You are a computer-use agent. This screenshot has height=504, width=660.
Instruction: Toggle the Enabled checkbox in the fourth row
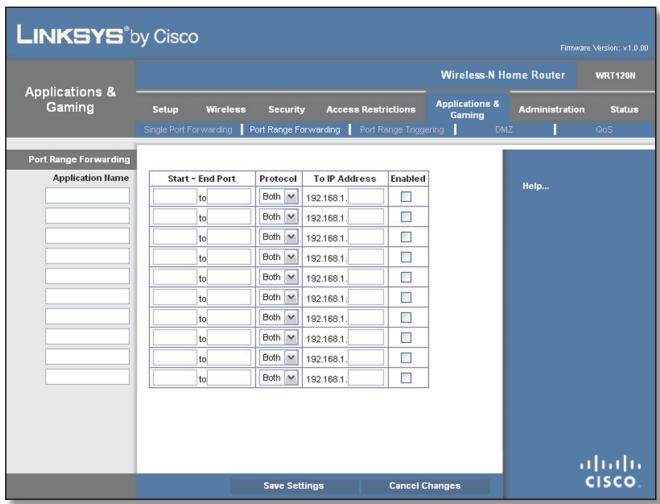[x=406, y=257]
